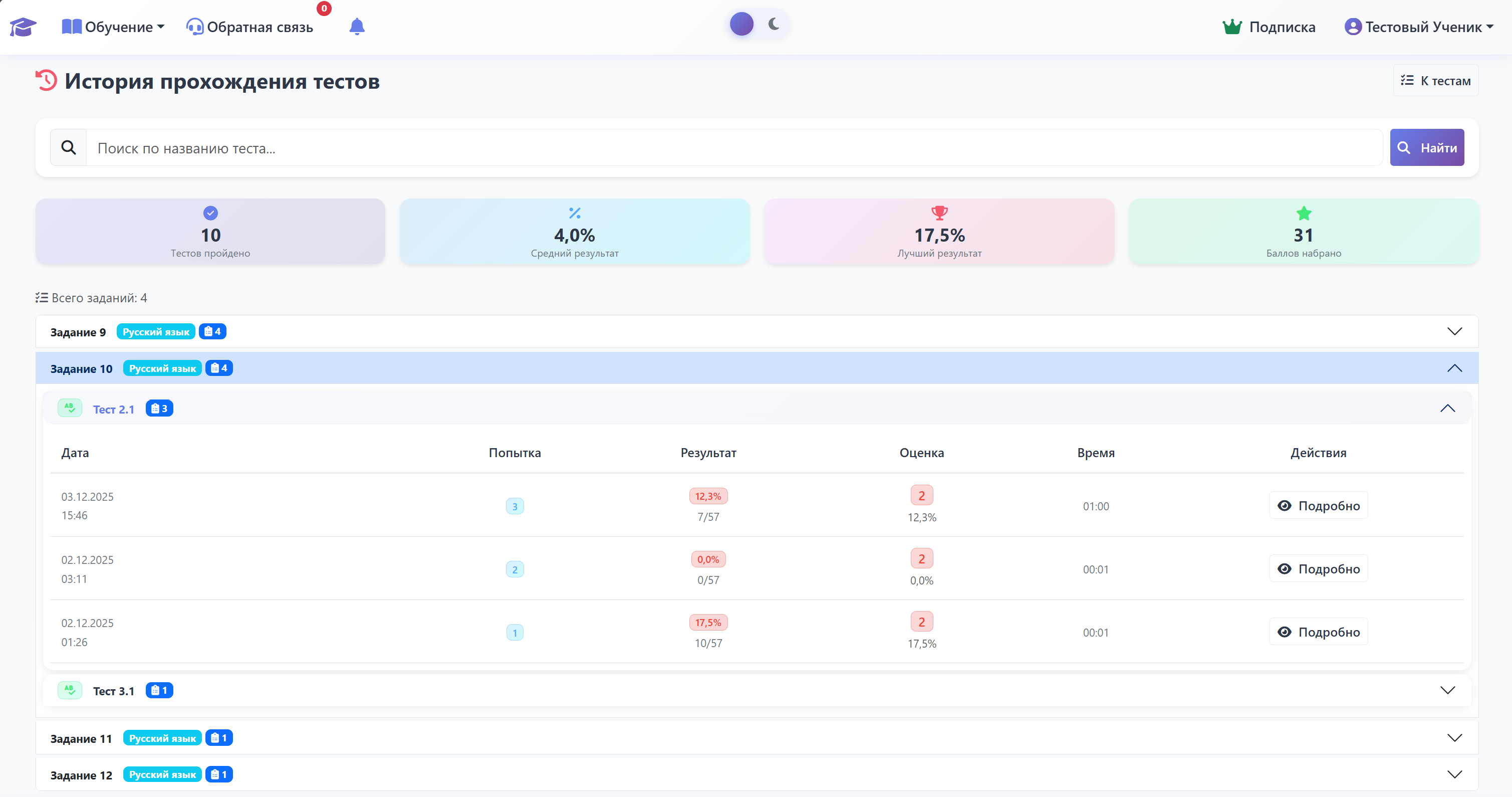
Task: Click the 17,5% result badge in table
Action: [708, 622]
